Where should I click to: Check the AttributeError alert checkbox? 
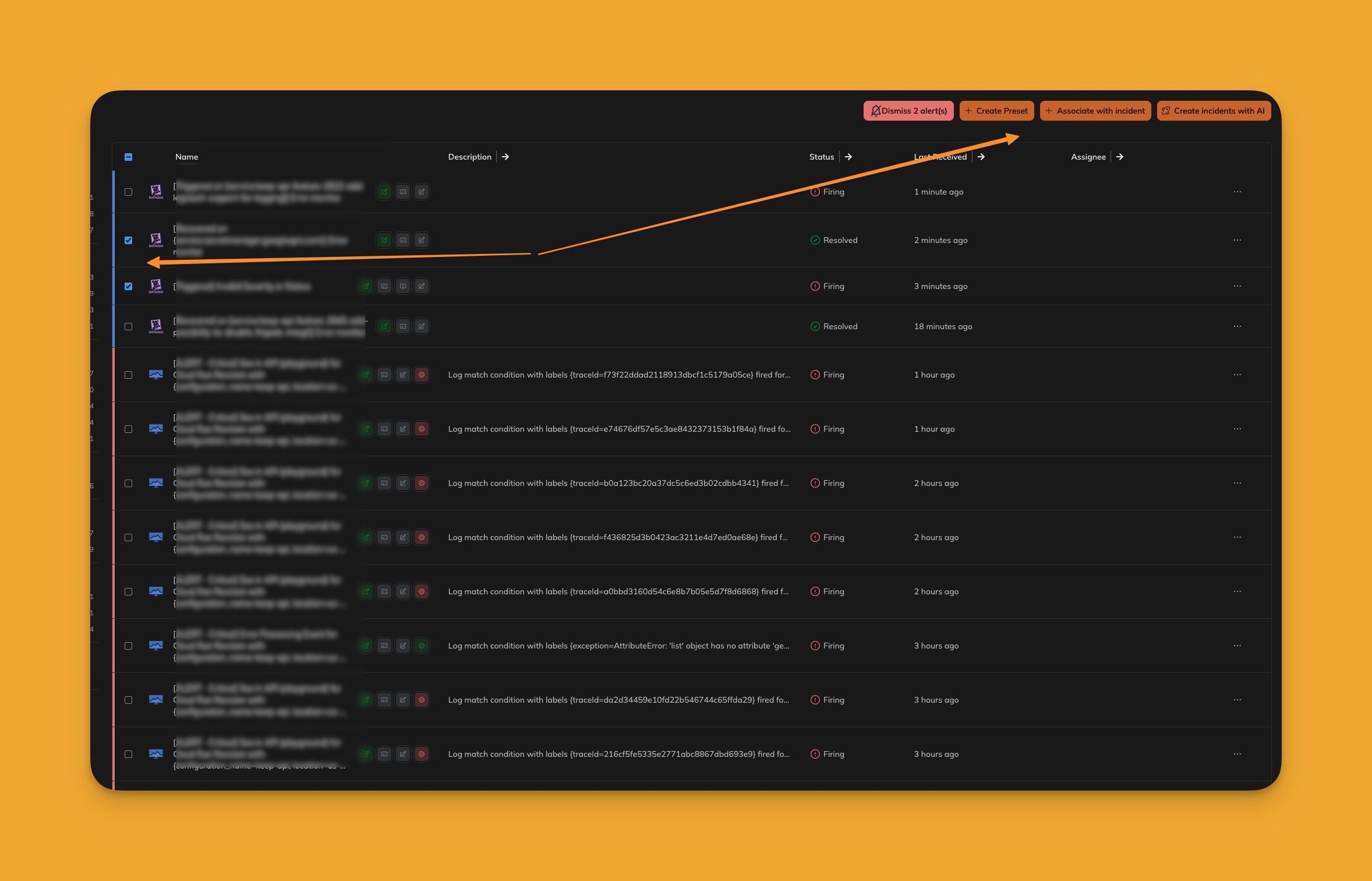tap(129, 646)
